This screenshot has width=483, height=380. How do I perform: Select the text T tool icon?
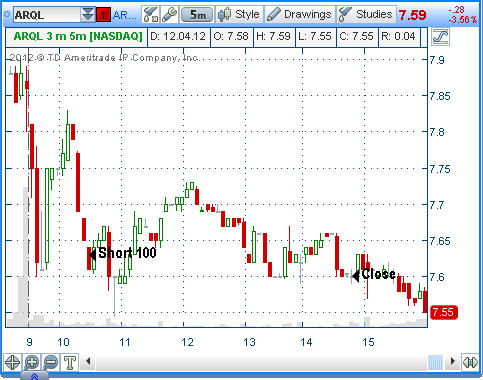(x=70, y=362)
